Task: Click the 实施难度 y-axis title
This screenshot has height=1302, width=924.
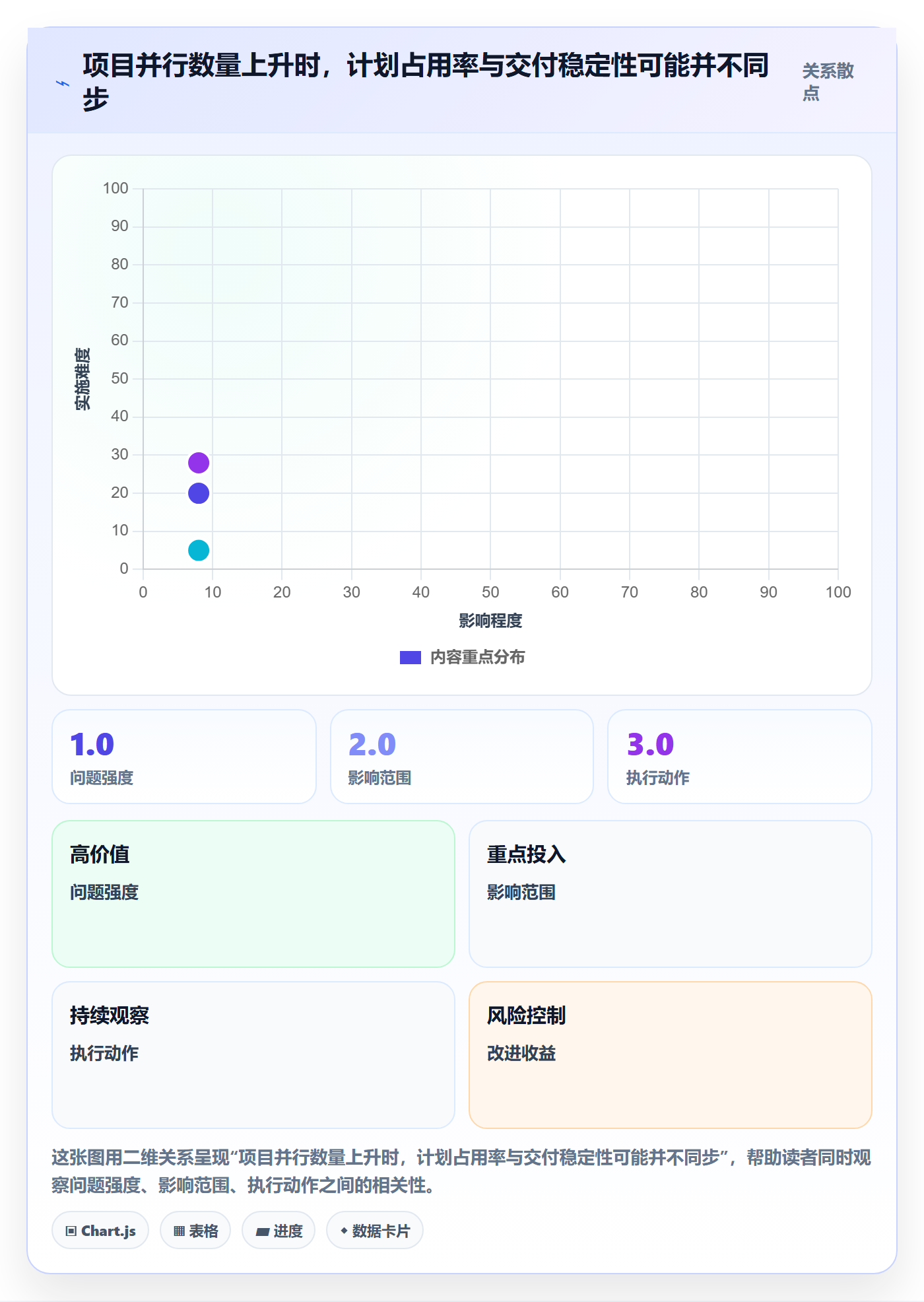Action: click(x=82, y=379)
